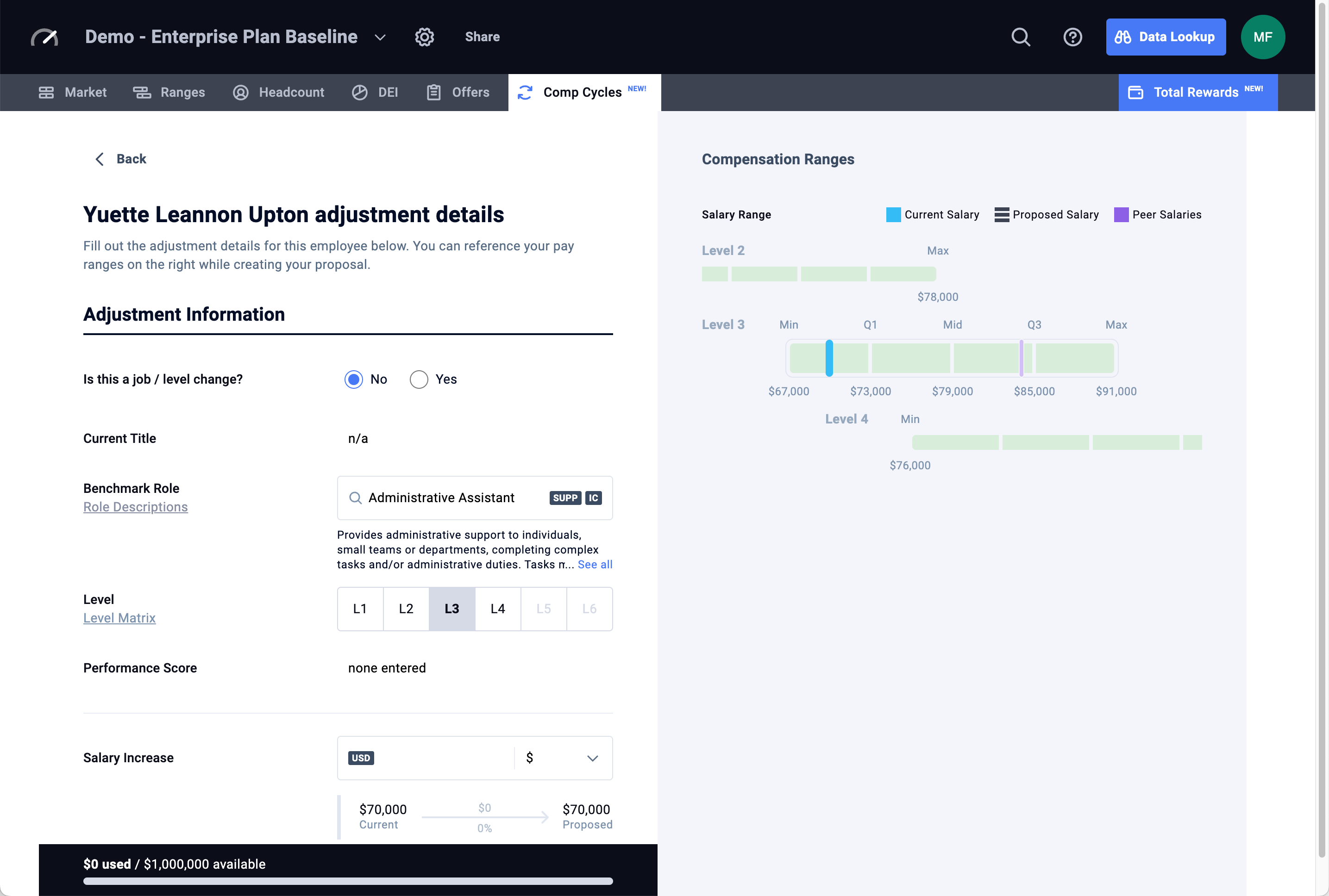Open the Role Descriptions link
This screenshot has width=1329, height=896.
pyautogui.click(x=136, y=506)
